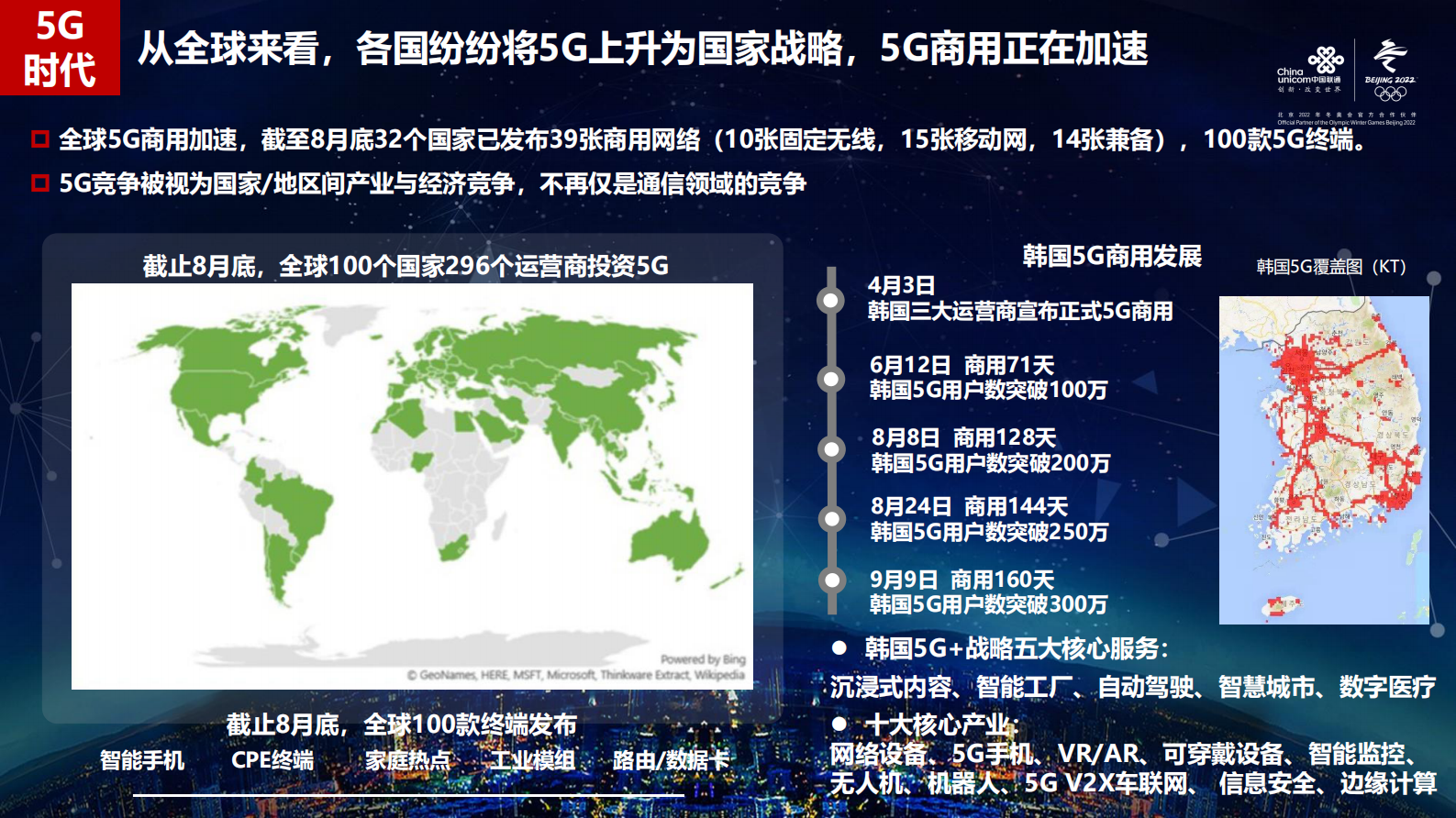Click the line starting "无人机、机器人"
The image size is (1456, 818).
(x=1133, y=783)
